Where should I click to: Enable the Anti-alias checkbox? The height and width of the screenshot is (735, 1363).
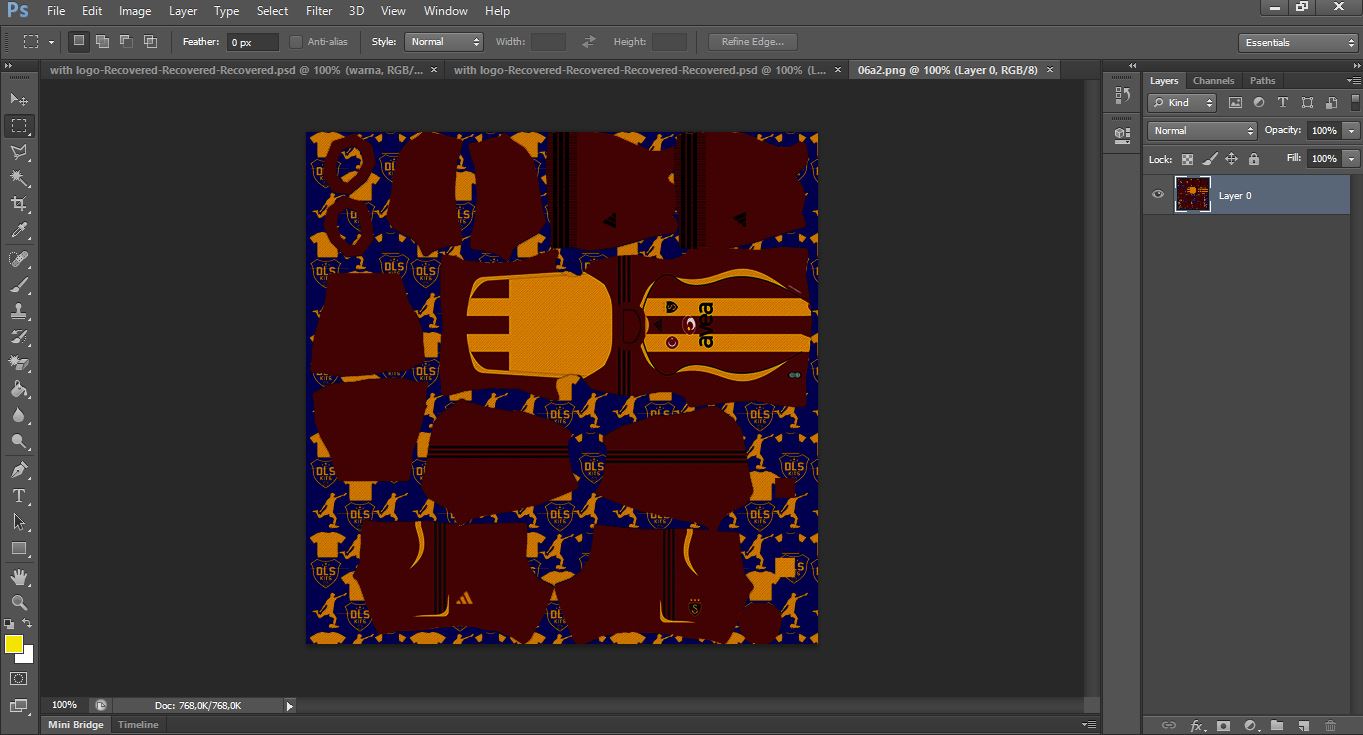pyautogui.click(x=296, y=42)
